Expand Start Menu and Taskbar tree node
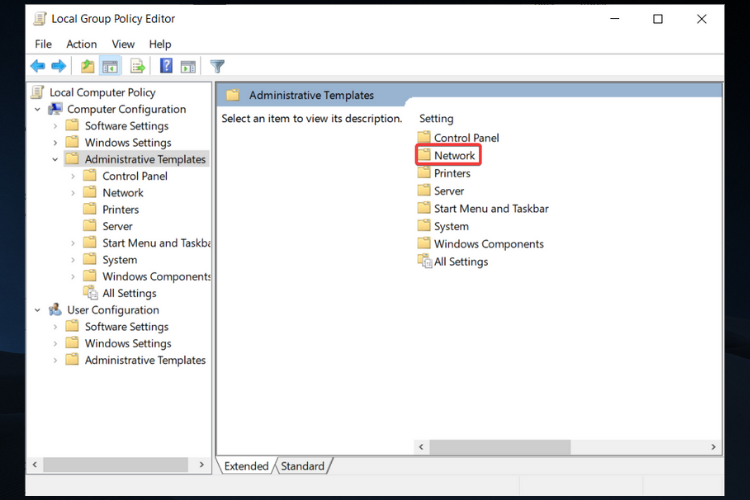This screenshot has width=750, height=500. [73, 244]
